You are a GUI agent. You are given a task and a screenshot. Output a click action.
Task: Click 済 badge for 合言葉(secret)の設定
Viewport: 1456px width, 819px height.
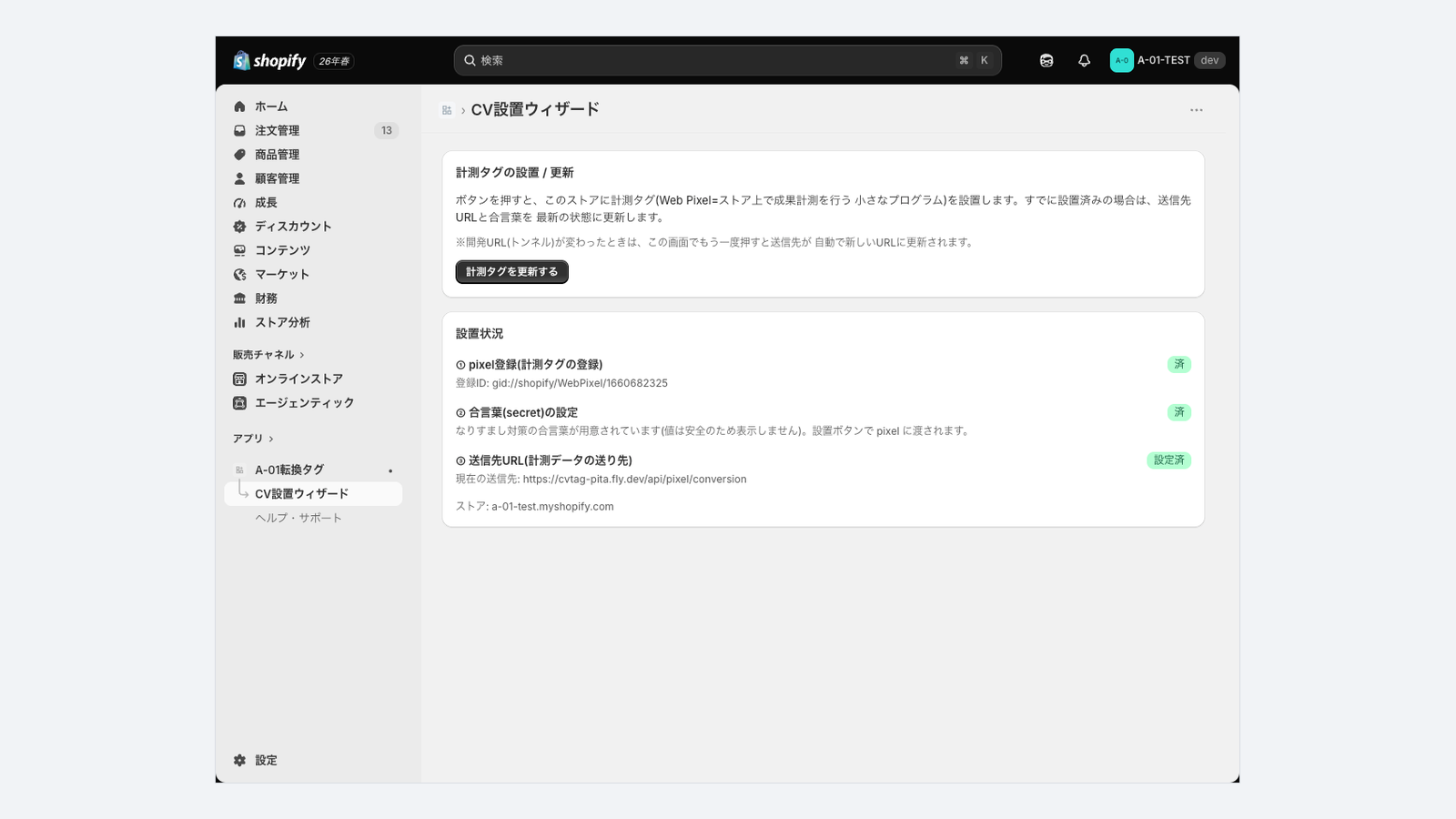[1179, 412]
